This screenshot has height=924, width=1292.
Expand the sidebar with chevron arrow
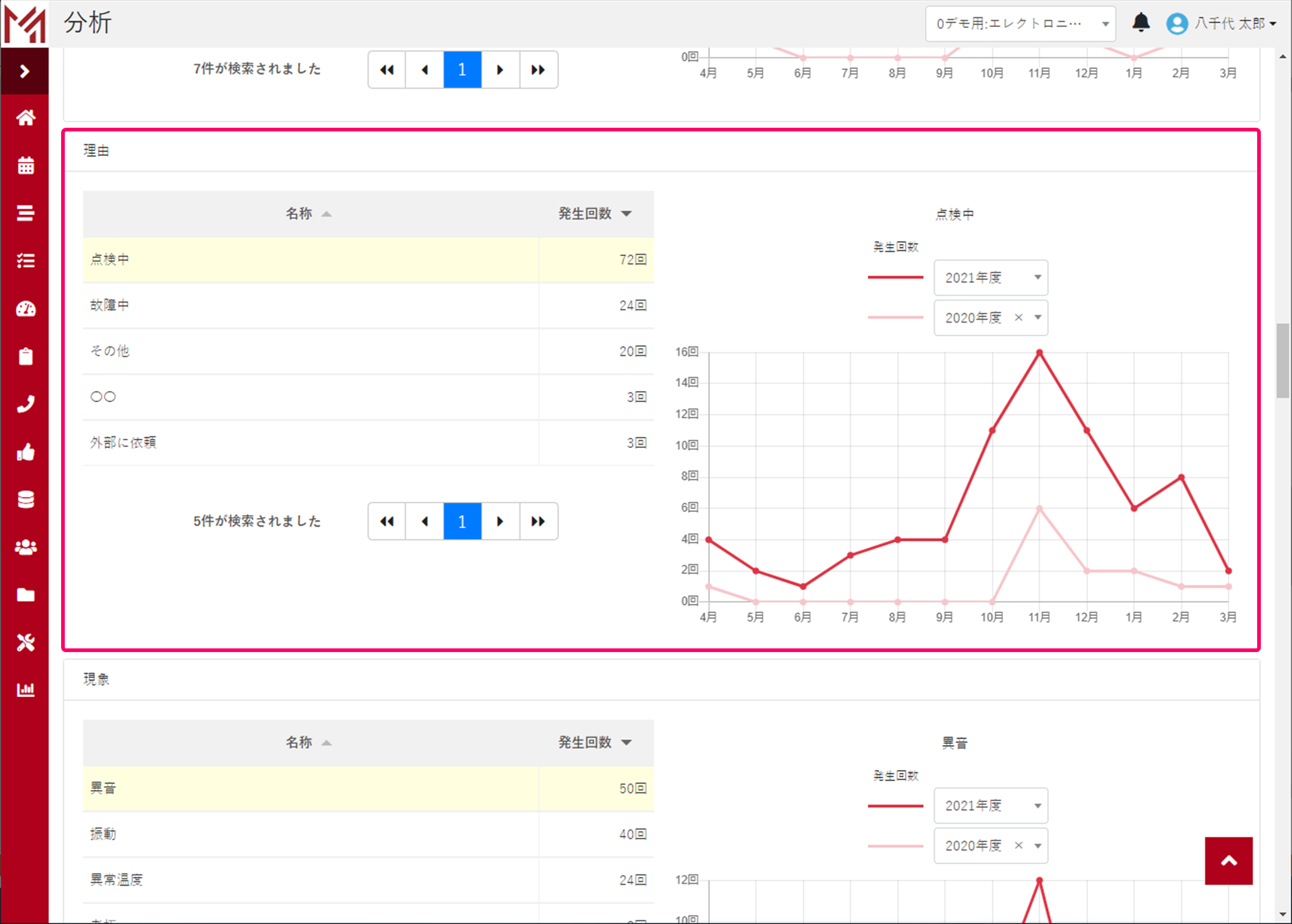(x=24, y=71)
